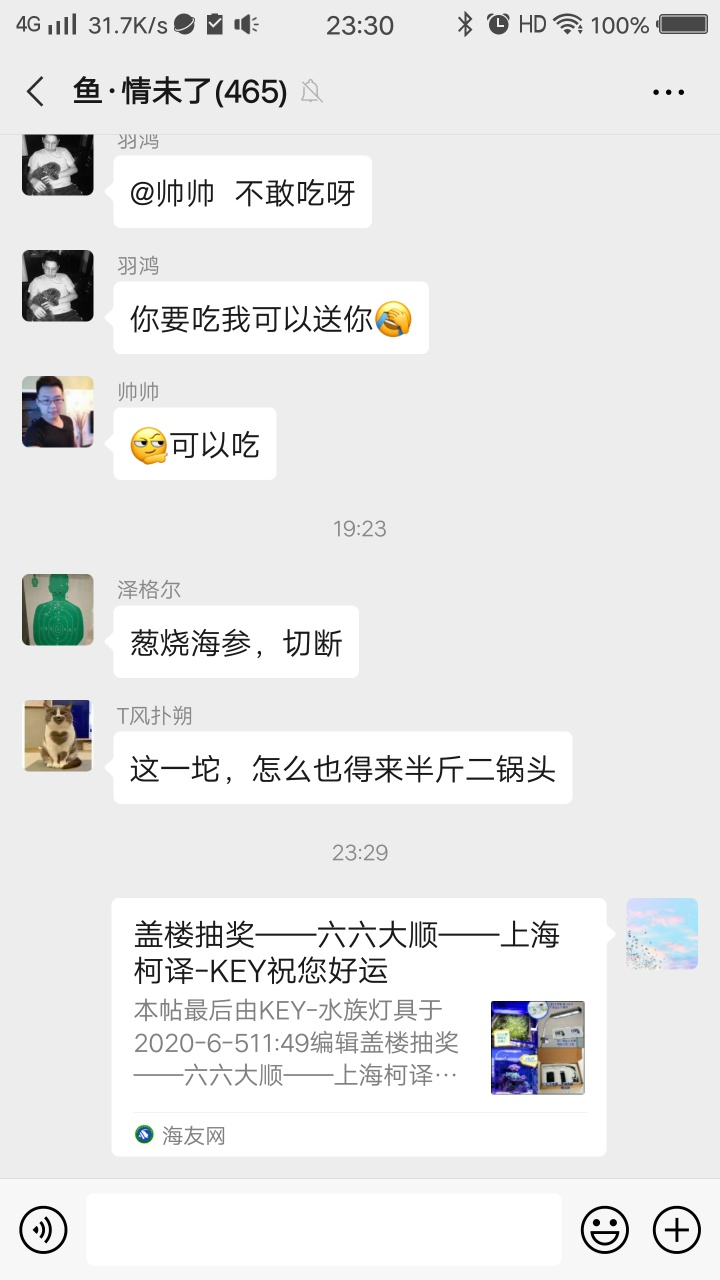Screen dimensions: 720x1280
Task: Open more attachments with plus icon
Action: click(677, 1229)
